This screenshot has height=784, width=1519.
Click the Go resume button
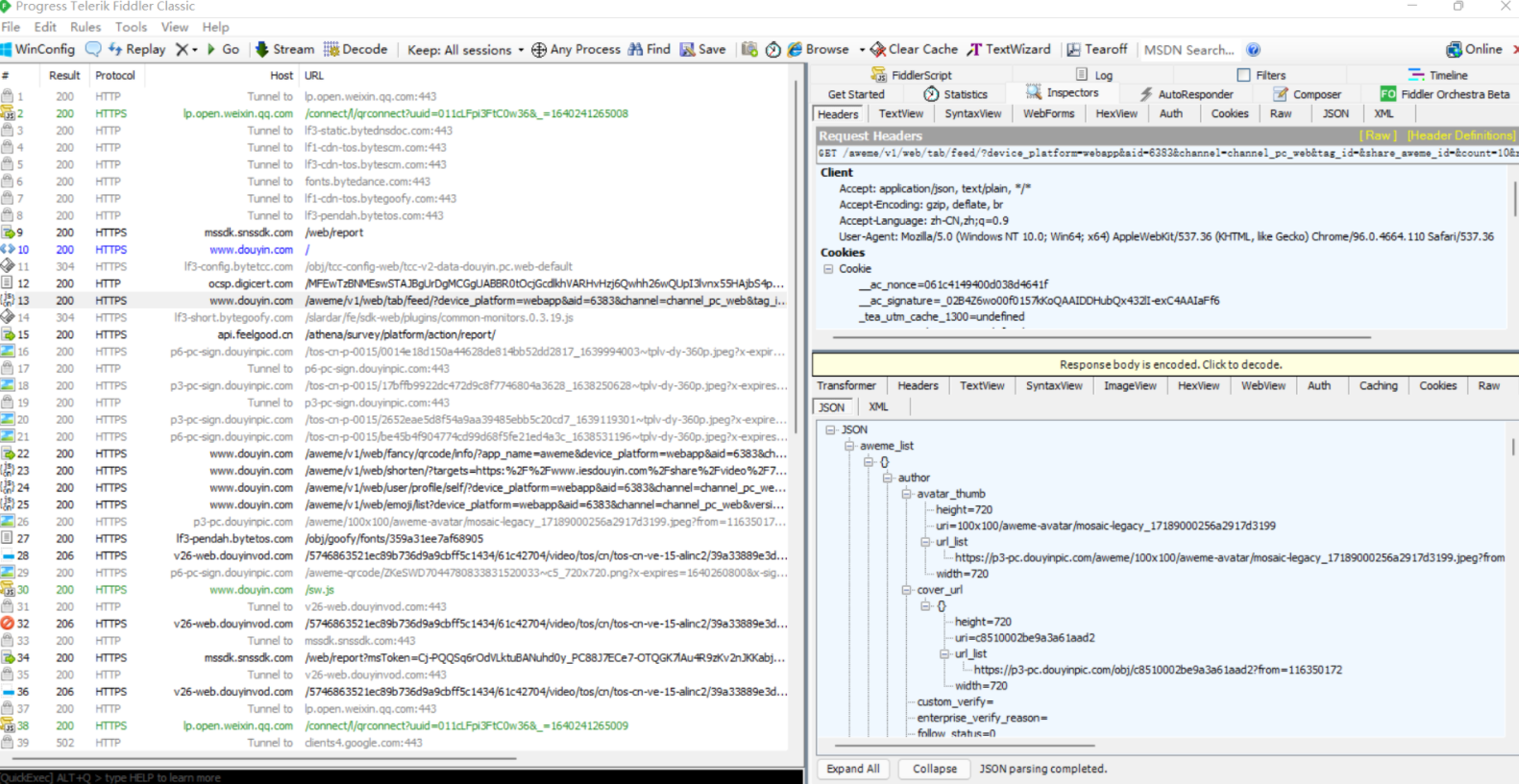pyautogui.click(x=223, y=49)
